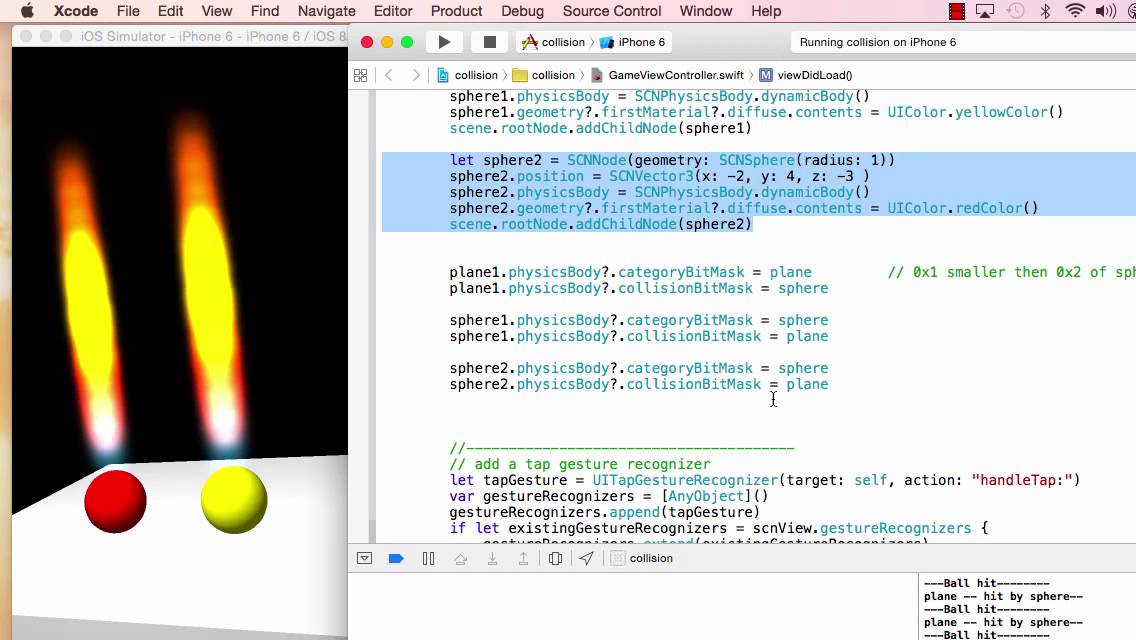The width and height of the screenshot is (1136, 640).
Task: Select collision process in debug bar
Action: pyautogui.click(x=642, y=558)
